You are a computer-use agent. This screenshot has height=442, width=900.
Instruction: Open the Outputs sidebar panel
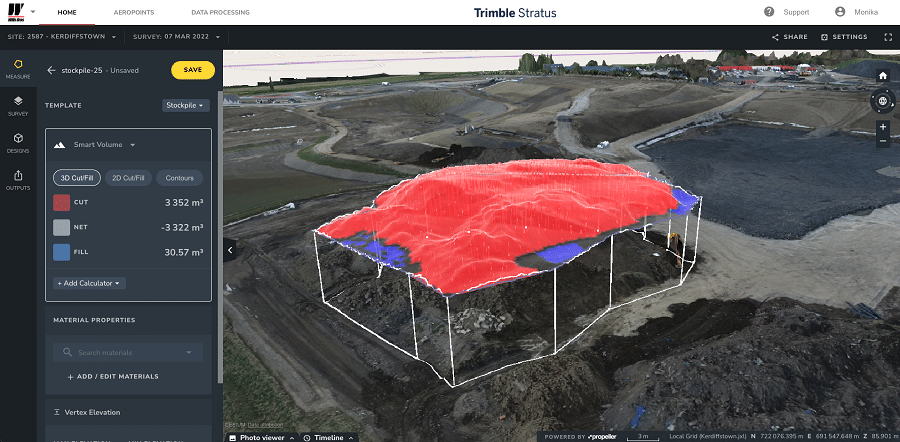[18, 179]
